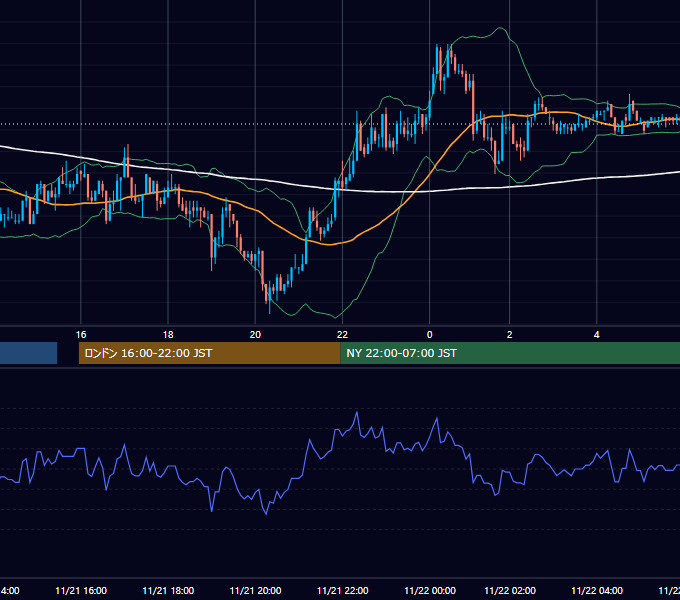The image size is (680, 600).
Task: Click the 11/22 04:00 timestamp label
Action: (597, 590)
